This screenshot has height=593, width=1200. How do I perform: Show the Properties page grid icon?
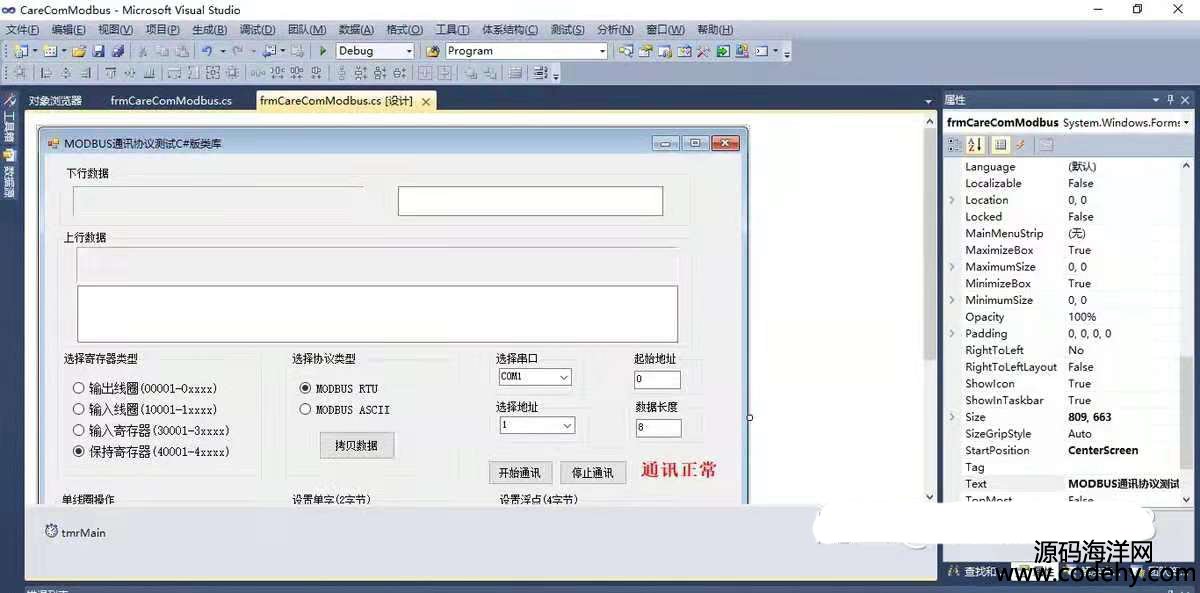coord(1000,145)
